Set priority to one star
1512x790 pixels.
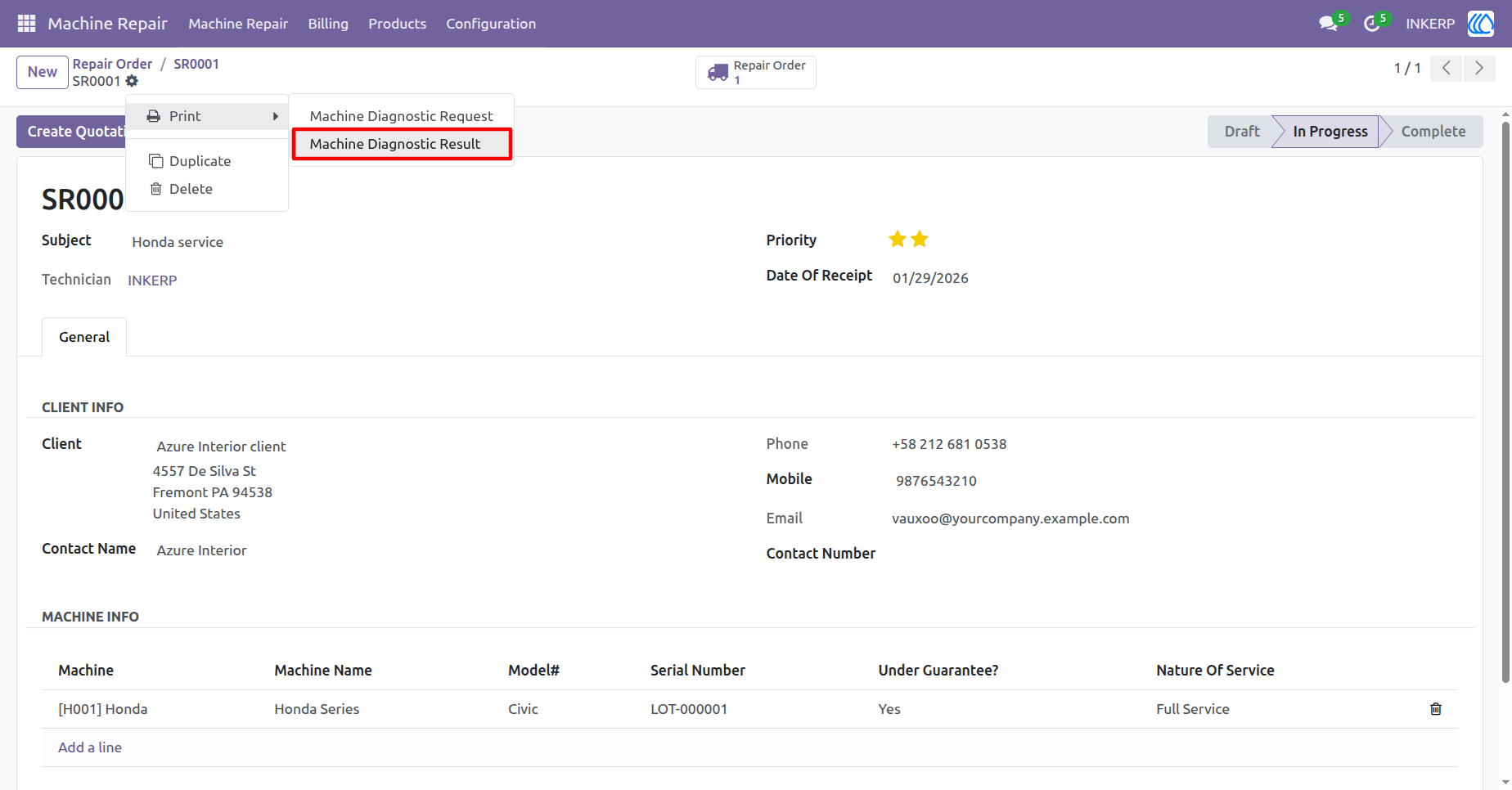point(898,239)
